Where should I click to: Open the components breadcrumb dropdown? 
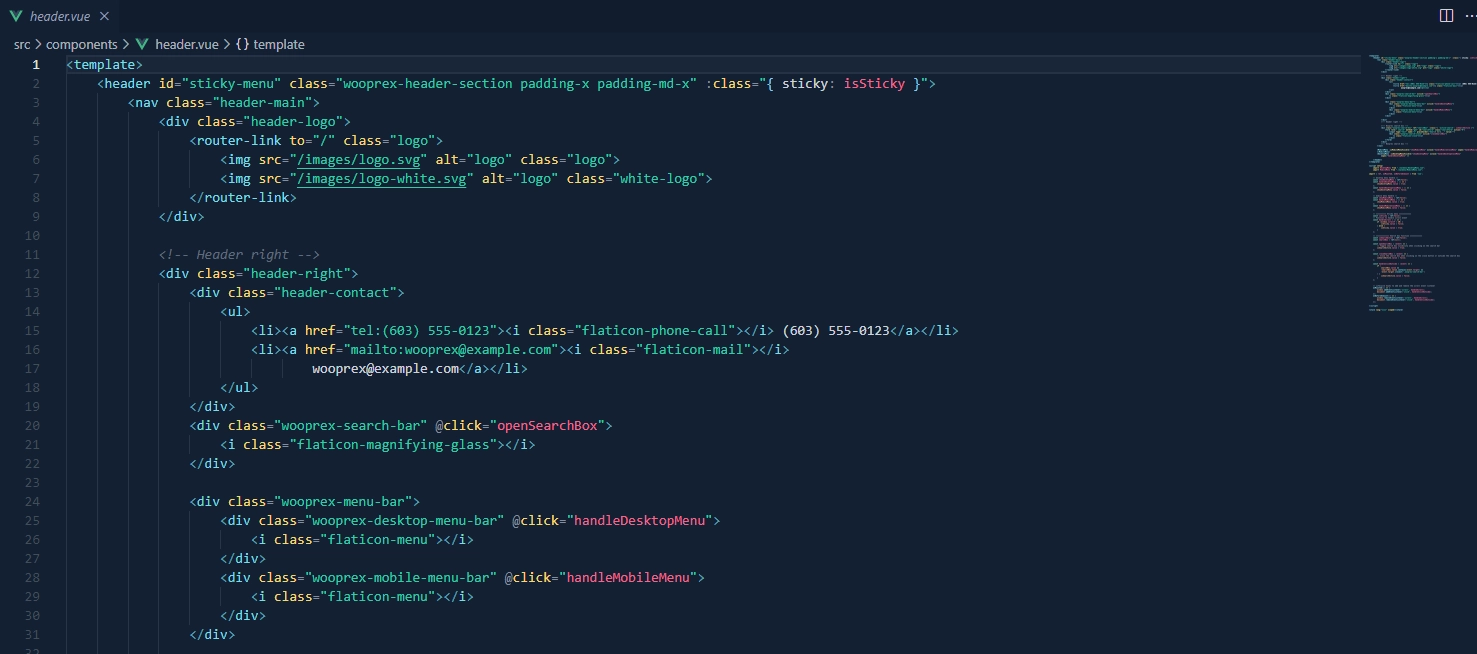point(83,44)
